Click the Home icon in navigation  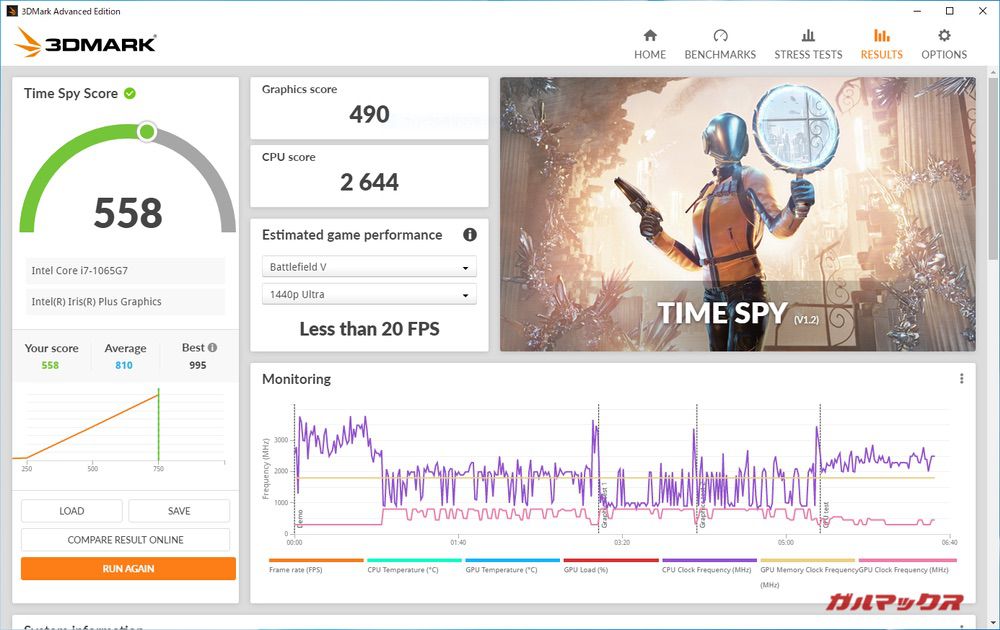point(650,36)
